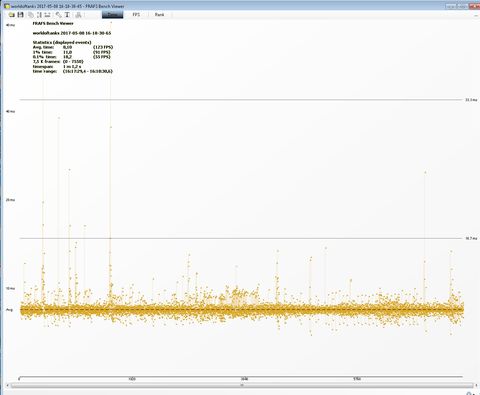Screen dimensions: 480x395
Task: Click the horizontal fit arrows icon
Action: [x=47, y=15]
